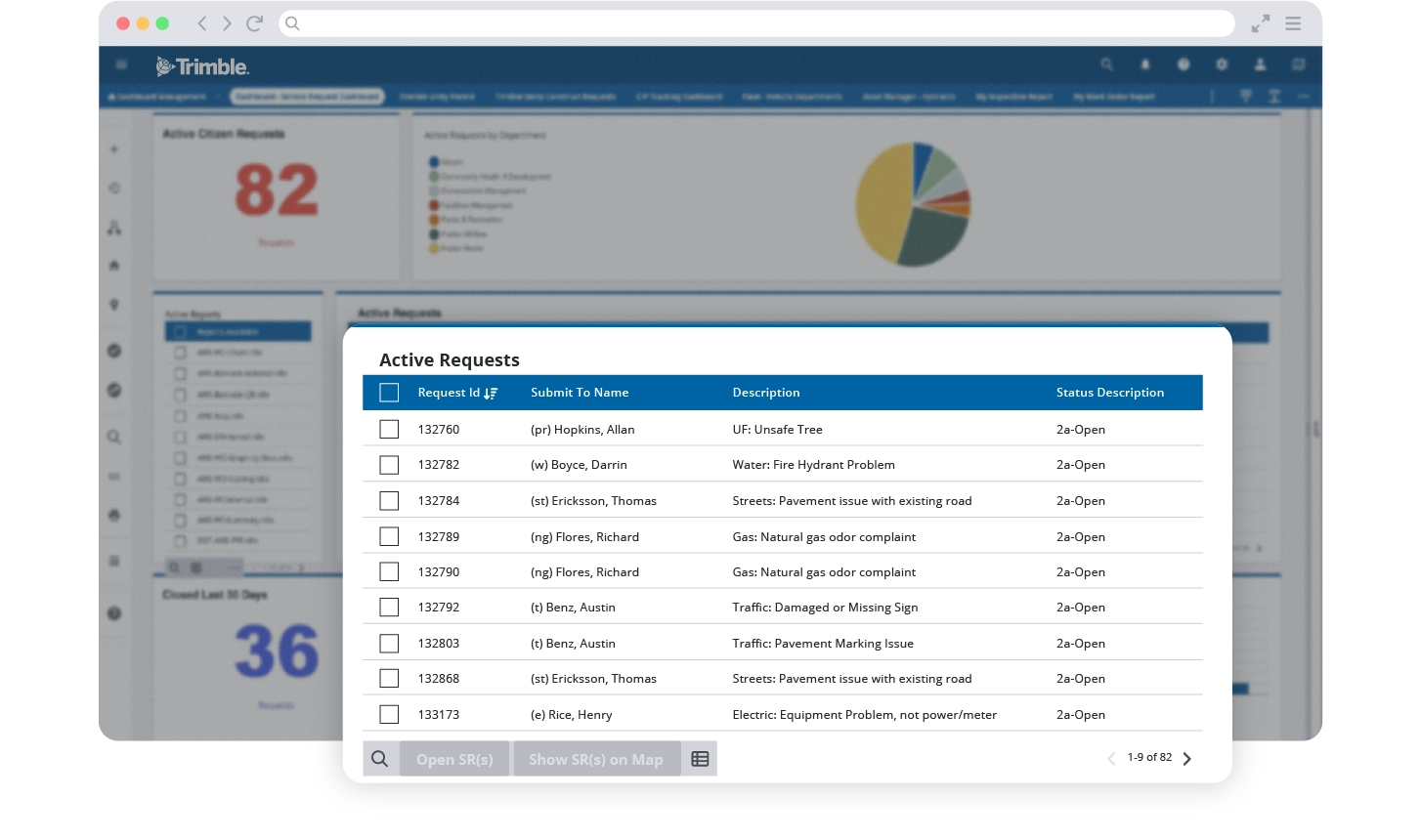
Task: Click the Open SR(s) button
Action: (454, 759)
